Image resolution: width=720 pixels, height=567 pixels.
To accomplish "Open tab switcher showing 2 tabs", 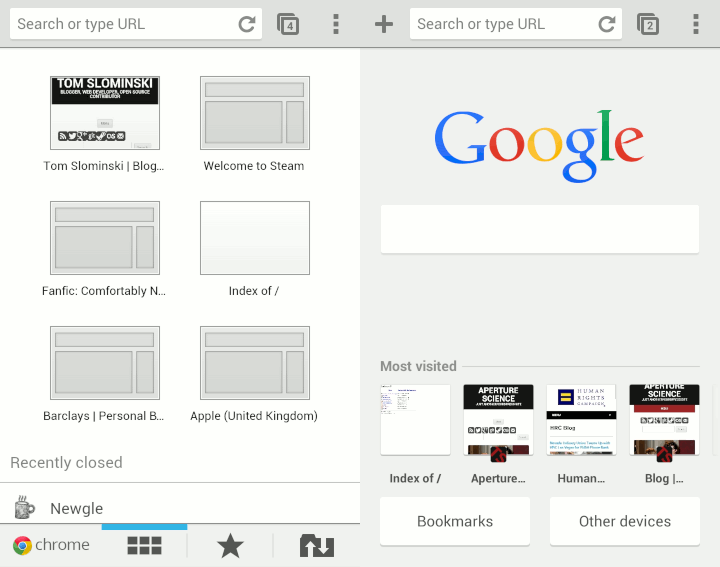I will pyautogui.click(x=648, y=24).
